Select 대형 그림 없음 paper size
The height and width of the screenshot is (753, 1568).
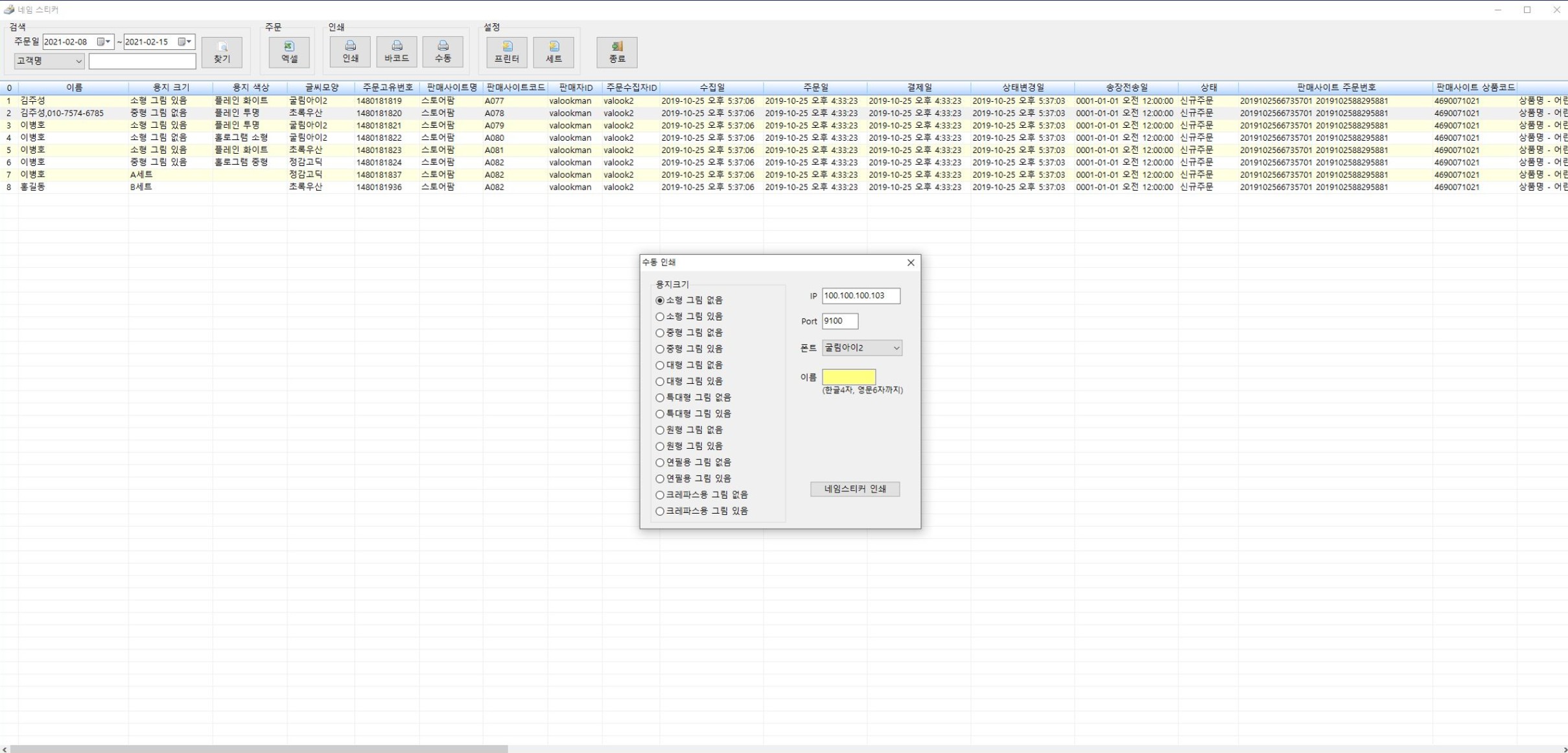coord(660,365)
